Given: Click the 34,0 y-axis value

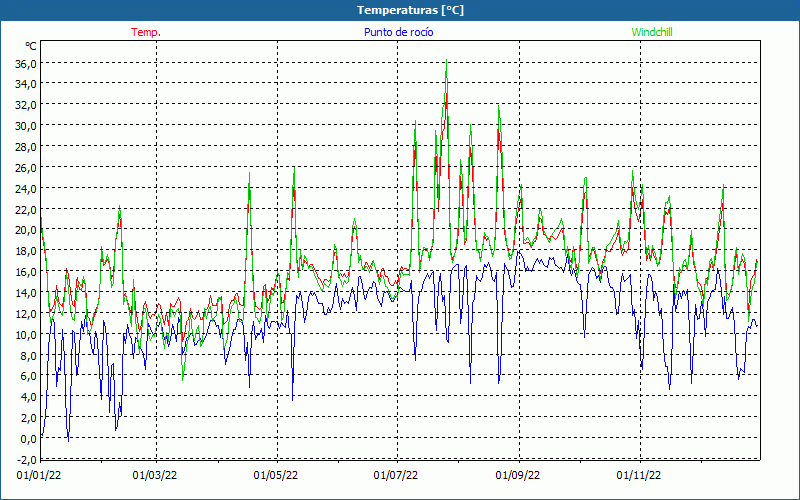Looking at the screenshot, I should [x=26, y=84].
